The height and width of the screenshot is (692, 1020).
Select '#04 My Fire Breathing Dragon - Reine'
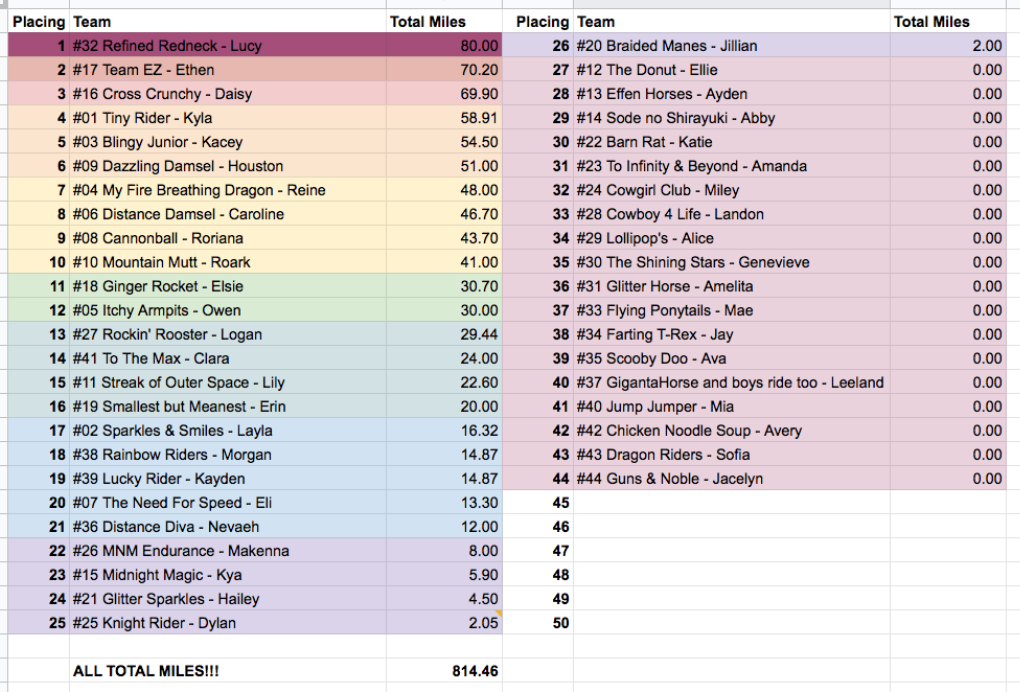tap(228, 190)
